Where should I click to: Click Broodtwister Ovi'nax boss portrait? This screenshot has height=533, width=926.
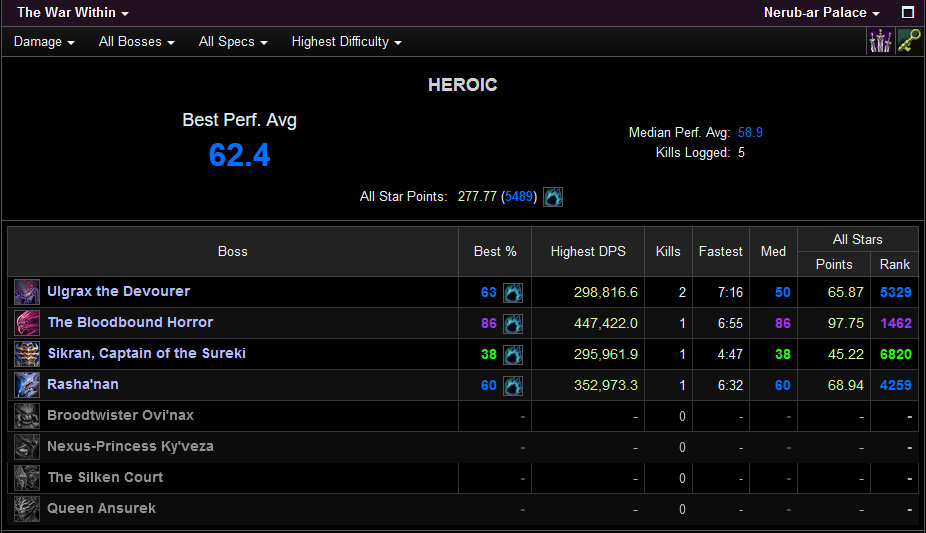27,416
